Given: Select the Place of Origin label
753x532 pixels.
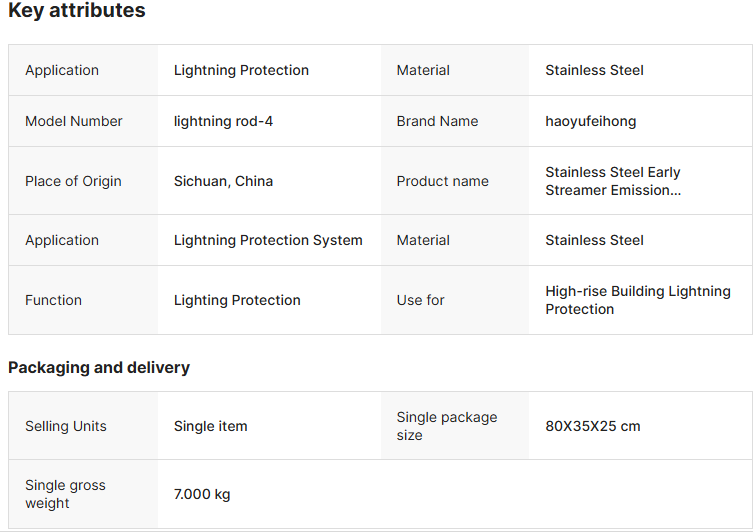Looking at the screenshot, I should pyautogui.click(x=73, y=181).
